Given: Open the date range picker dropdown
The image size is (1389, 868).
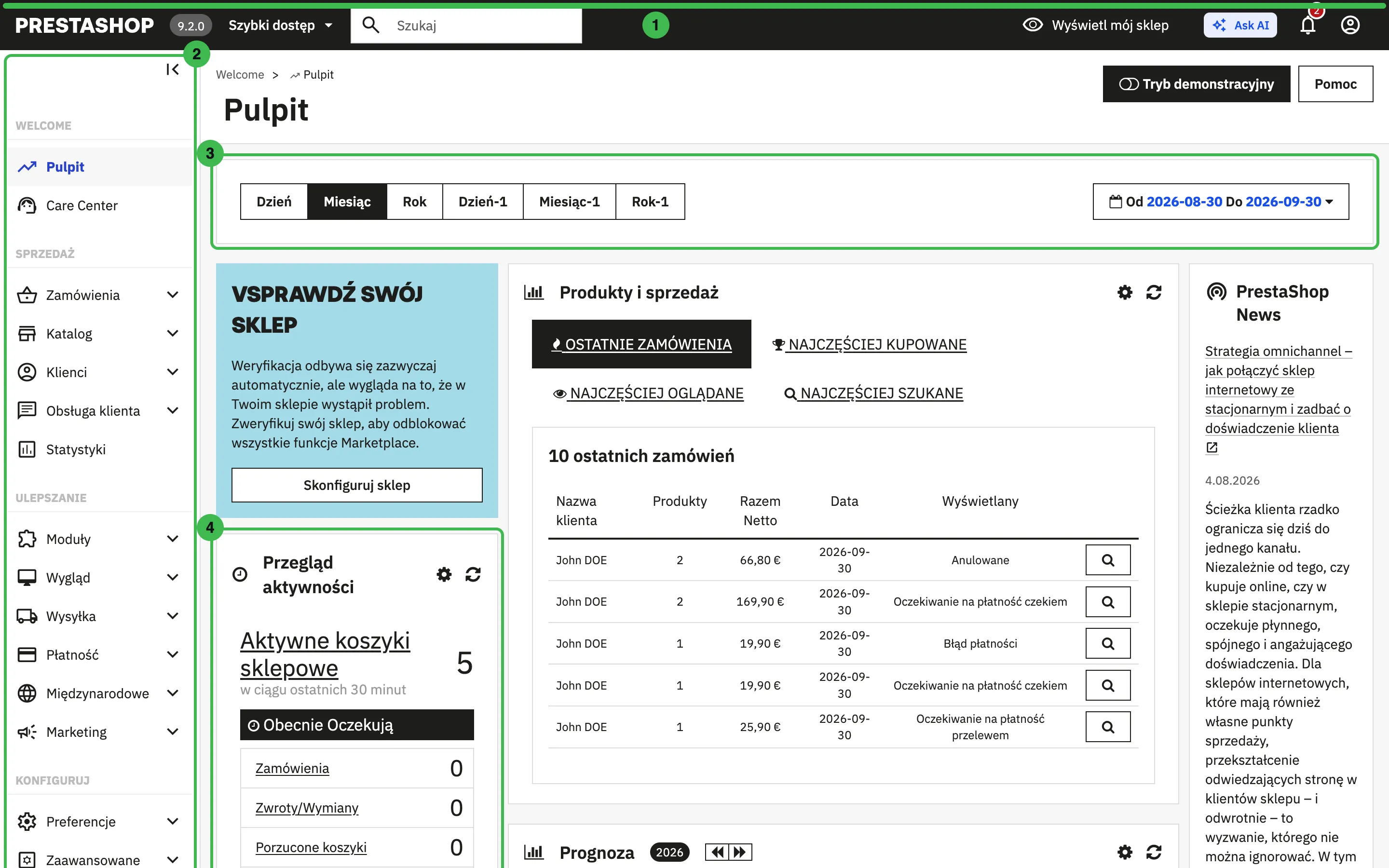Looking at the screenshot, I should 1221,202.
